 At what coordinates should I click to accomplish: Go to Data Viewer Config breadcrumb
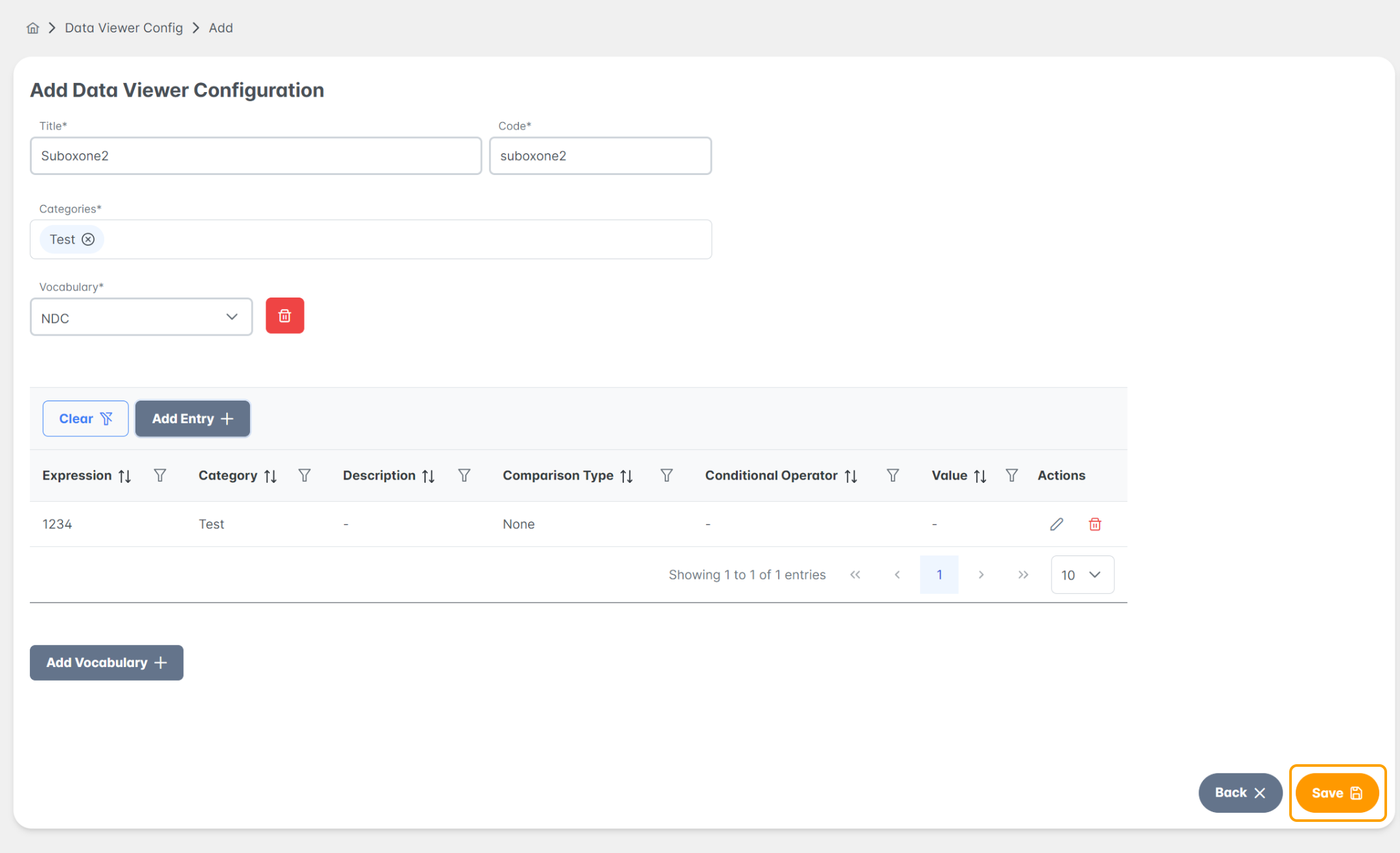click(x=124, y=28)
